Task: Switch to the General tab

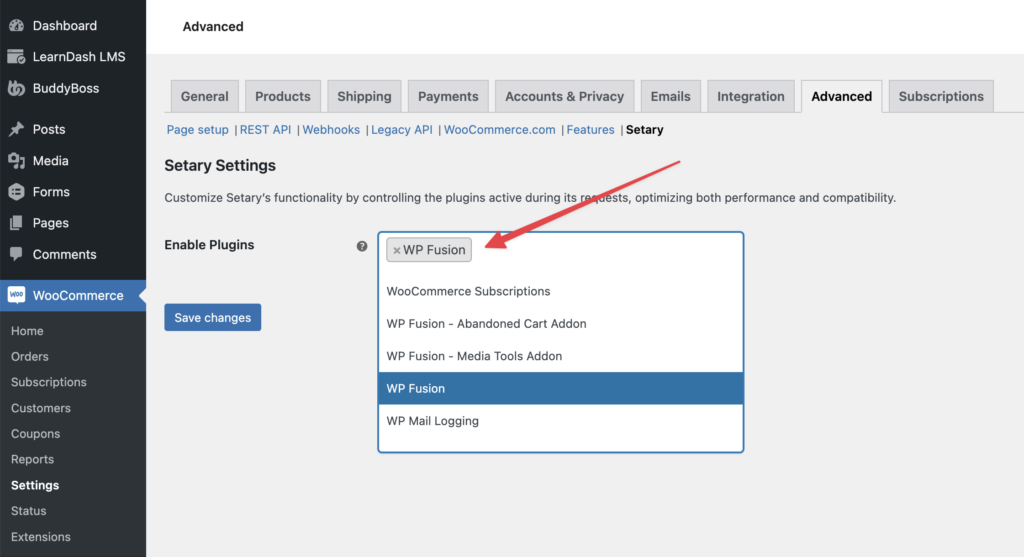Action: coord(204,96)
